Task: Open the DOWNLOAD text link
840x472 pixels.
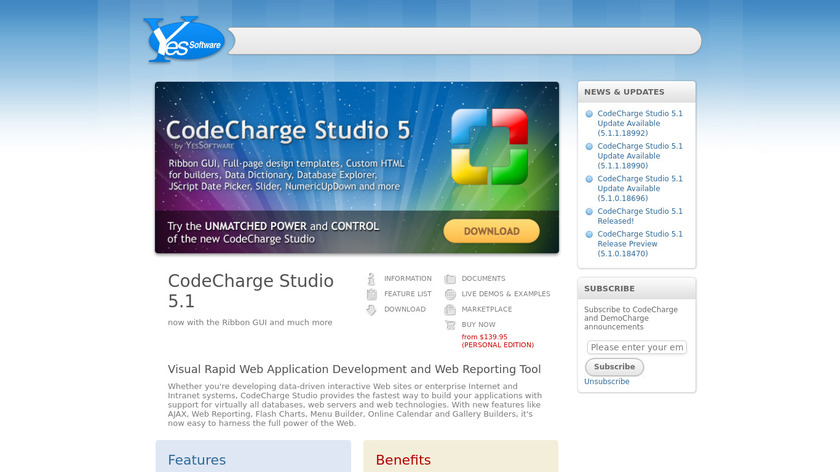Action: coord(405,309)
